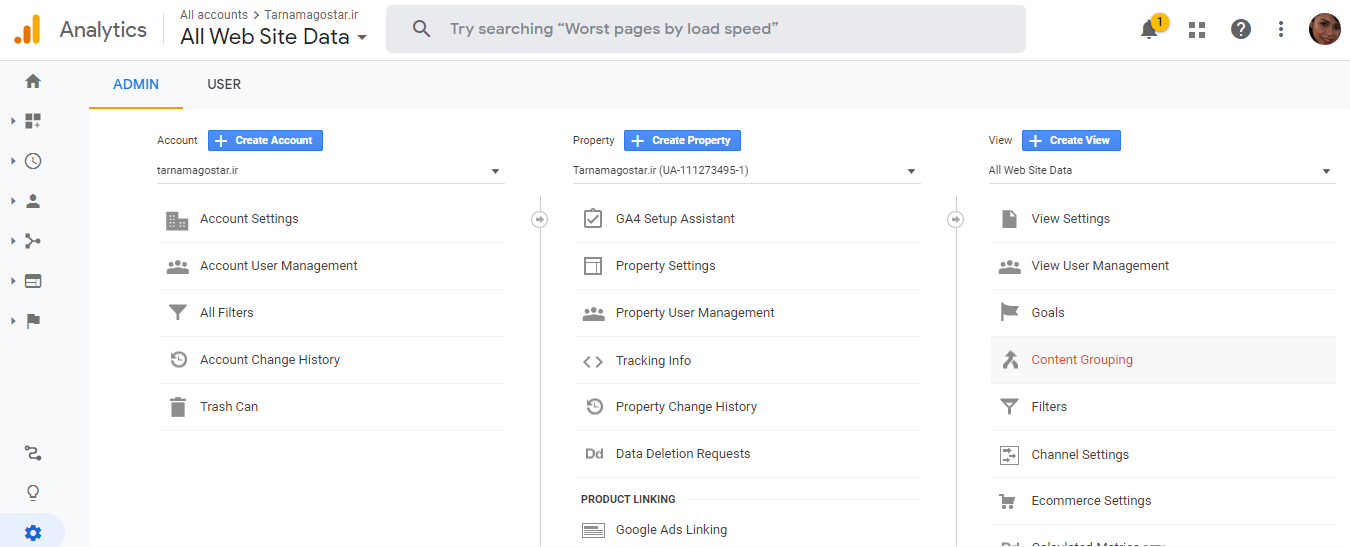Screen dimensions: 1350x547
Task: Click the Ecommerce Settings cart icon
Action: (1009, 501)
